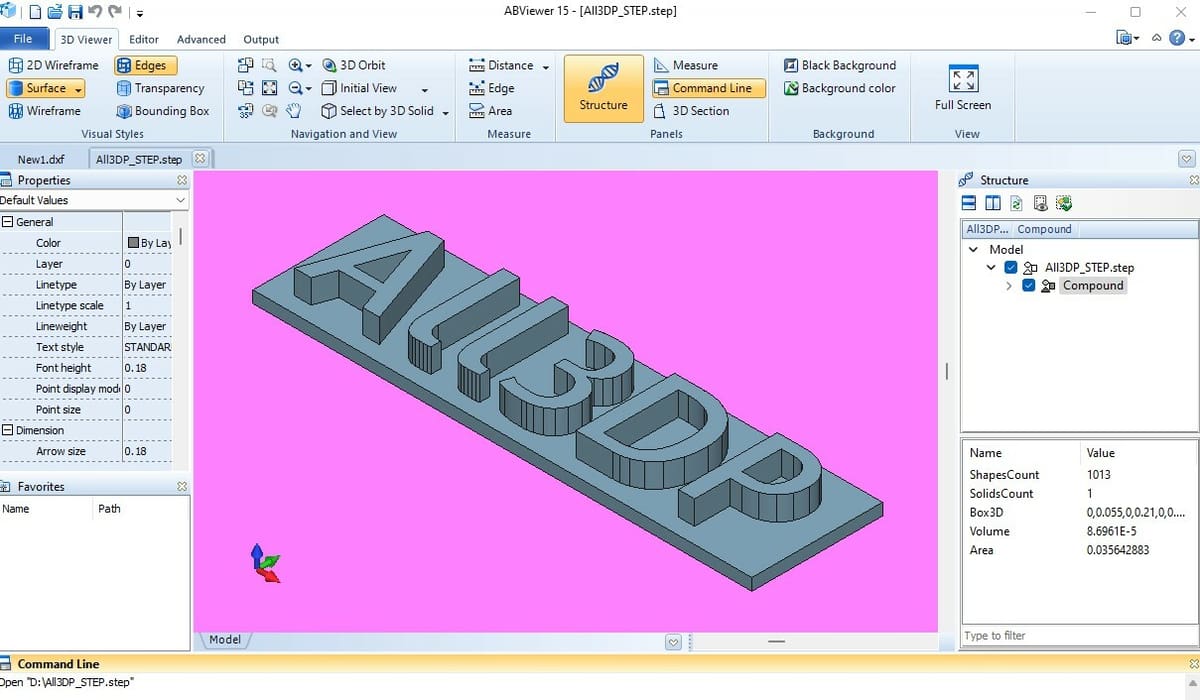The height and width of the screenshot is (700, 1200).
Task: Select Wireframe visual style
Action: coord(45,111)
